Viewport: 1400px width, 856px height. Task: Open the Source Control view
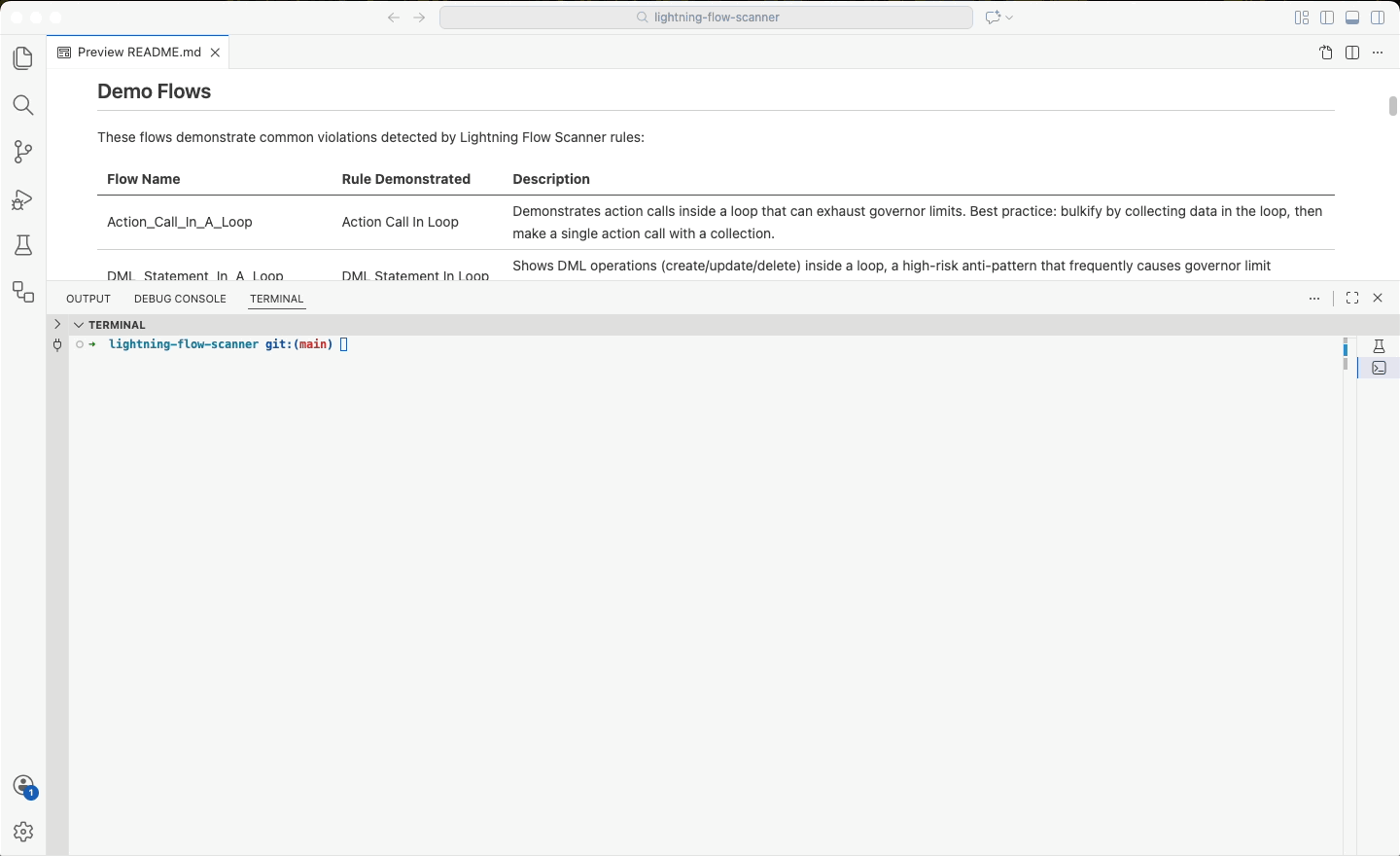(x=22, y=152)
